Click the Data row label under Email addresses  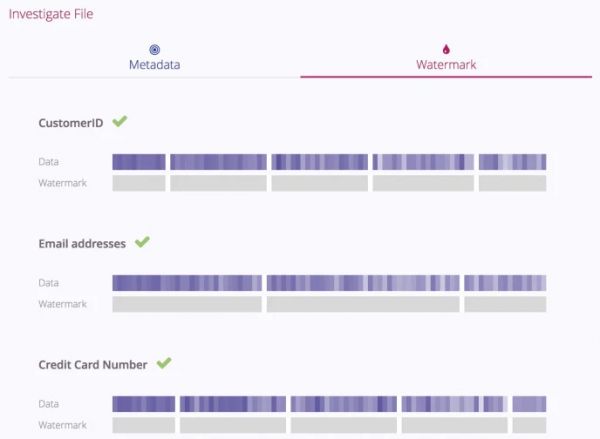click(49, 283)
